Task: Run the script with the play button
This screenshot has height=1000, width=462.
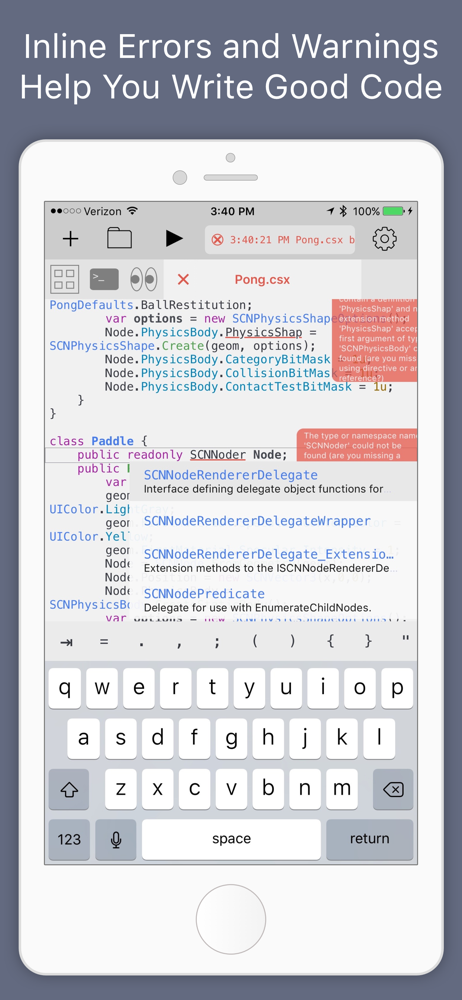Action: coord(174,239)
